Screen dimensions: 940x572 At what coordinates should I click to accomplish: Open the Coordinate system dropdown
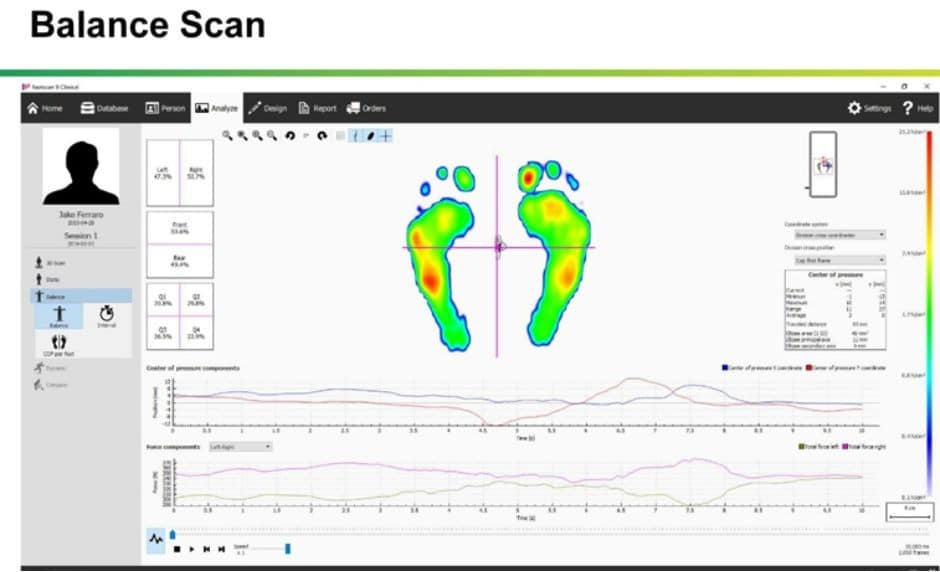(839, 235)
